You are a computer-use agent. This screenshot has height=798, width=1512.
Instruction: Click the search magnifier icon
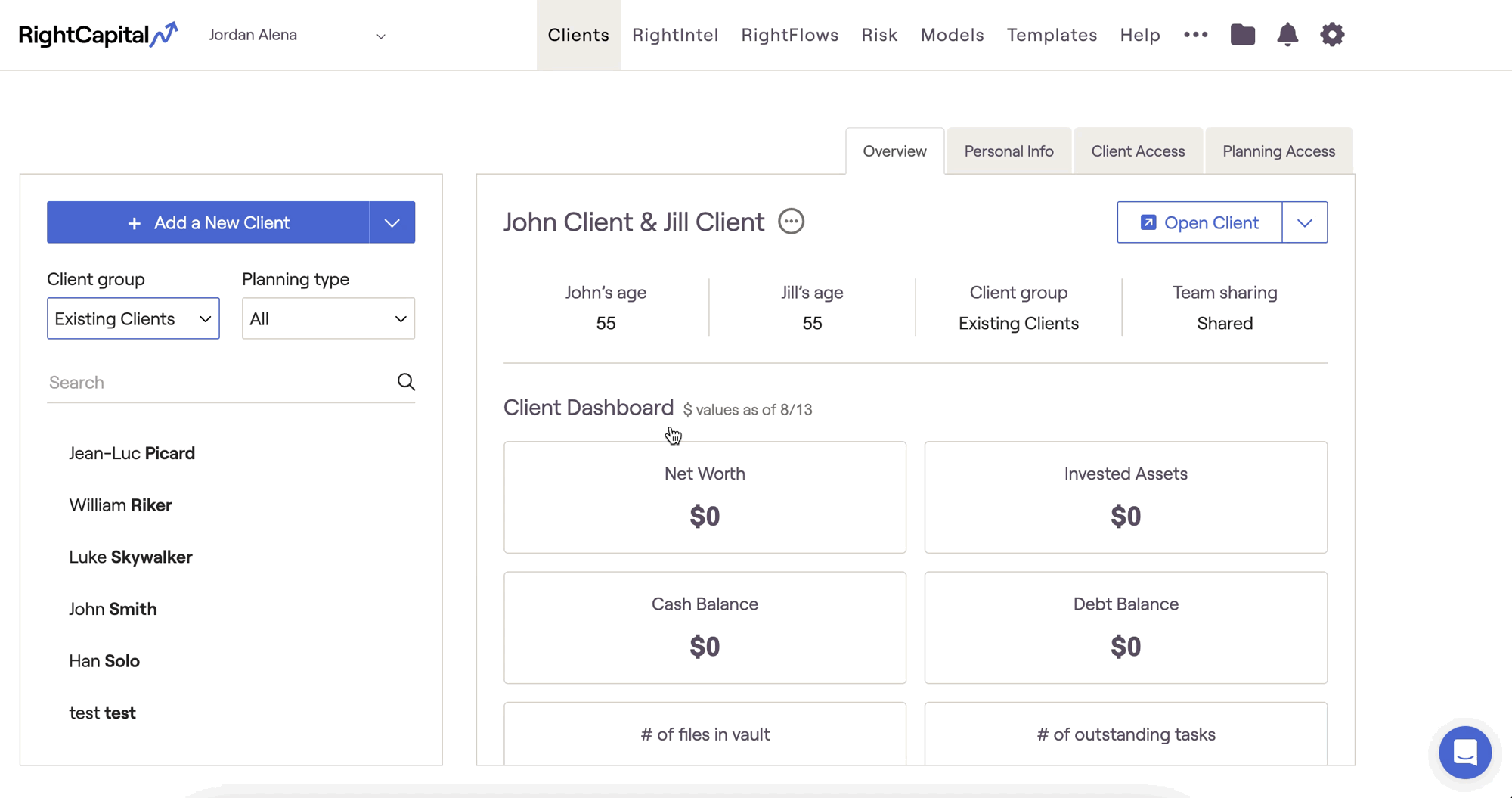(406, 382)
